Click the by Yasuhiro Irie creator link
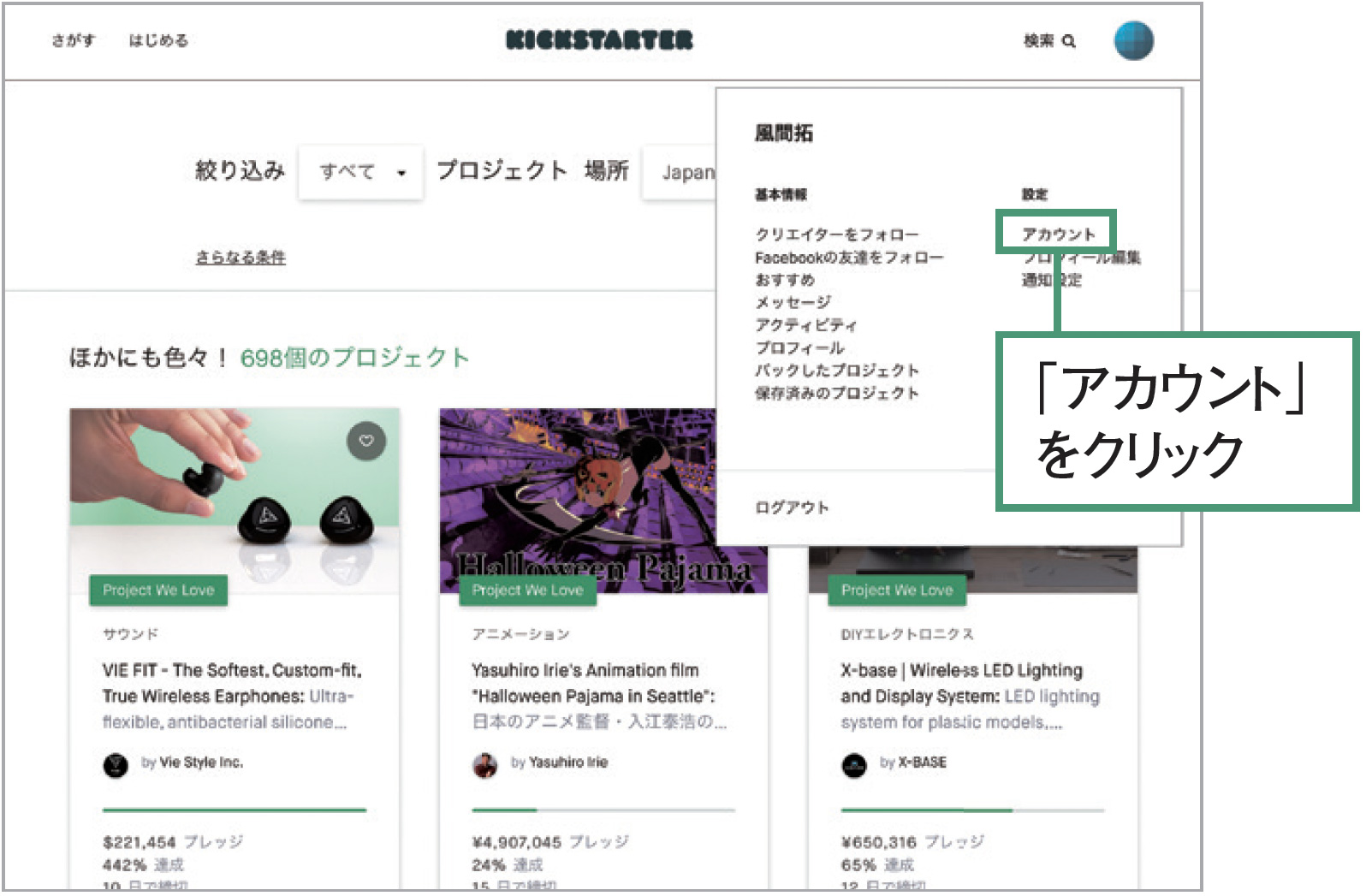1366x896 pixels. (560, 762)
